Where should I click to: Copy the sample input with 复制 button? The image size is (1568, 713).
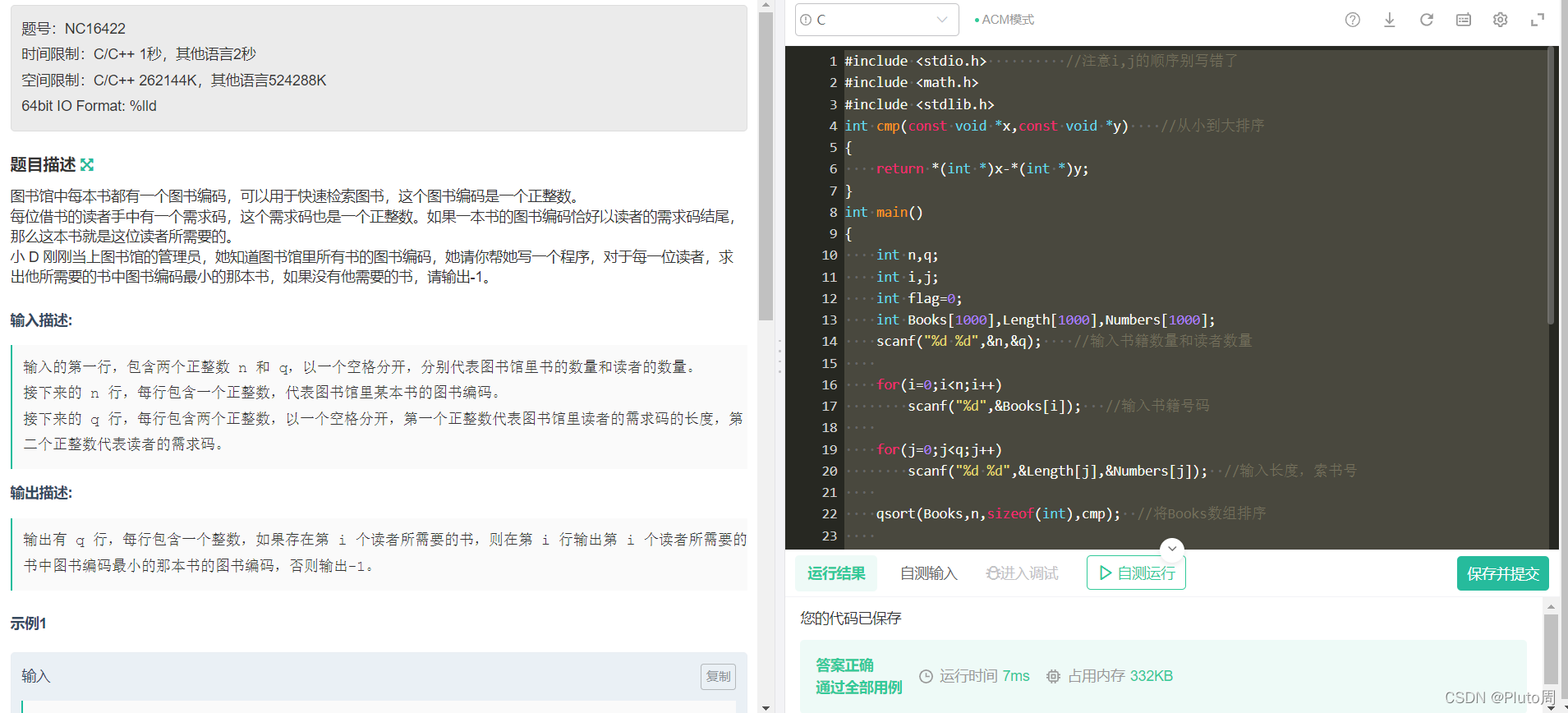(x=718, y=676)
